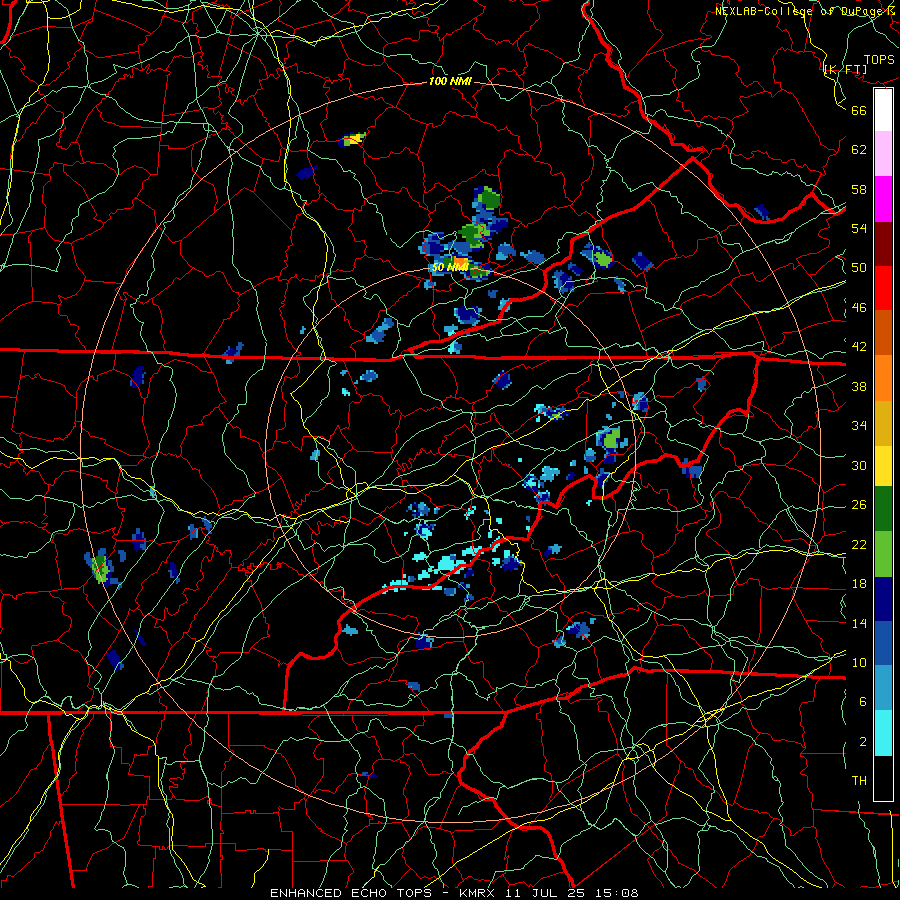Select the dark green legend swatch

click(x=883, y=509)
